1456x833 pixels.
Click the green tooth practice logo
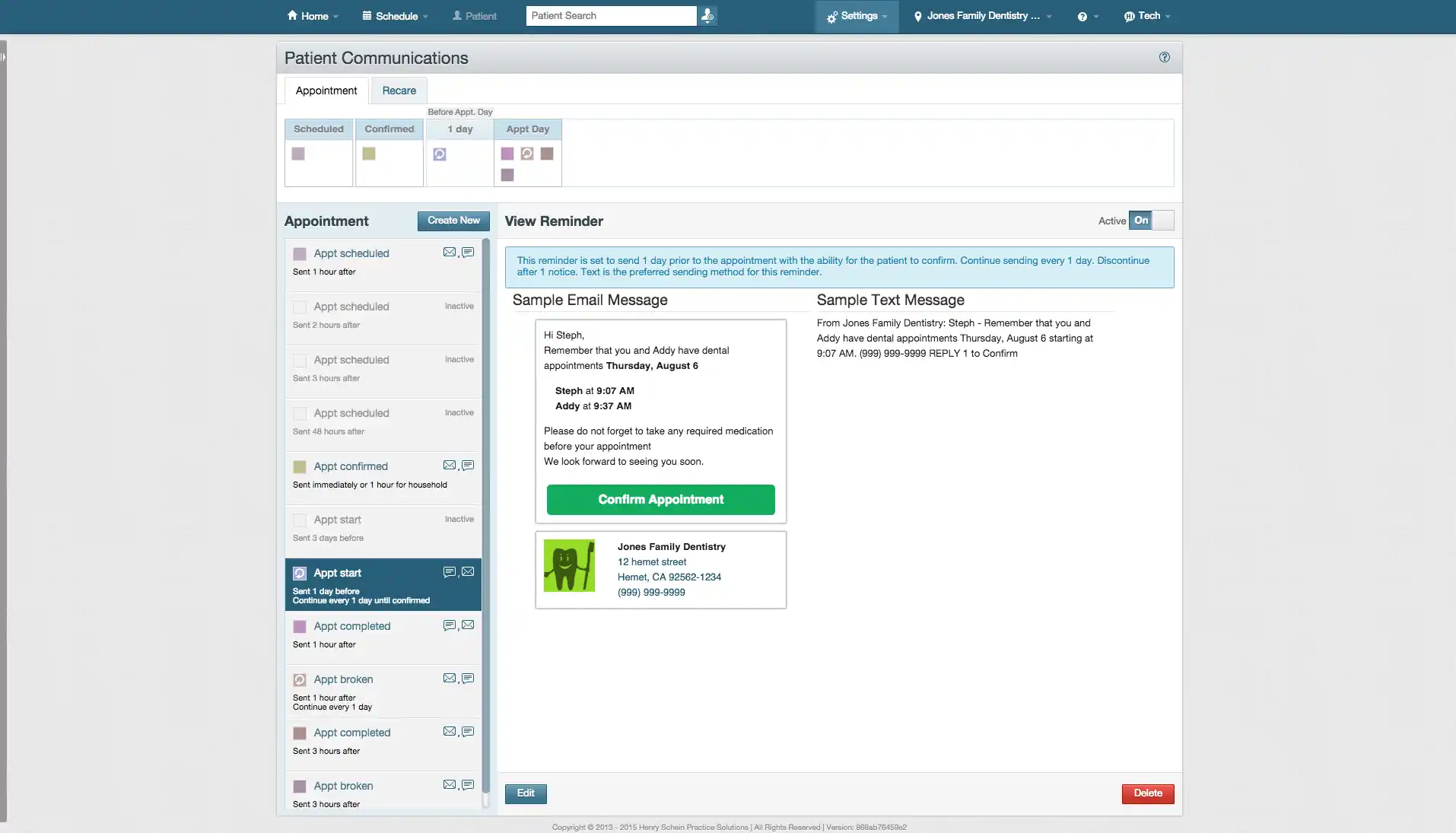(569, 566)
